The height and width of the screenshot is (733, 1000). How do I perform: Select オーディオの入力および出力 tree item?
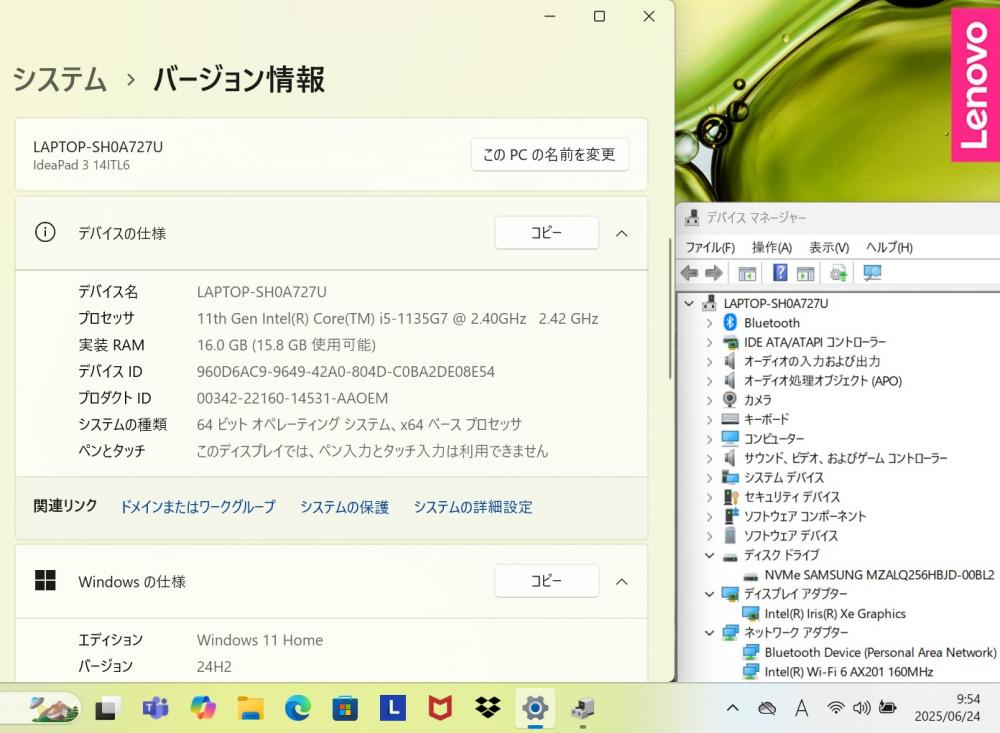pyautogui.click(x=812, y=362)
